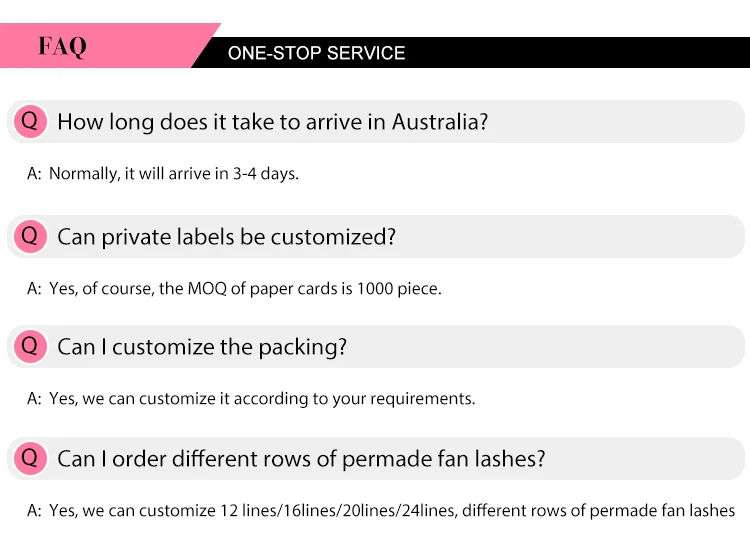750x543 pixels.
Task: Click the pink FAQ header label
Action: (62, 46)
